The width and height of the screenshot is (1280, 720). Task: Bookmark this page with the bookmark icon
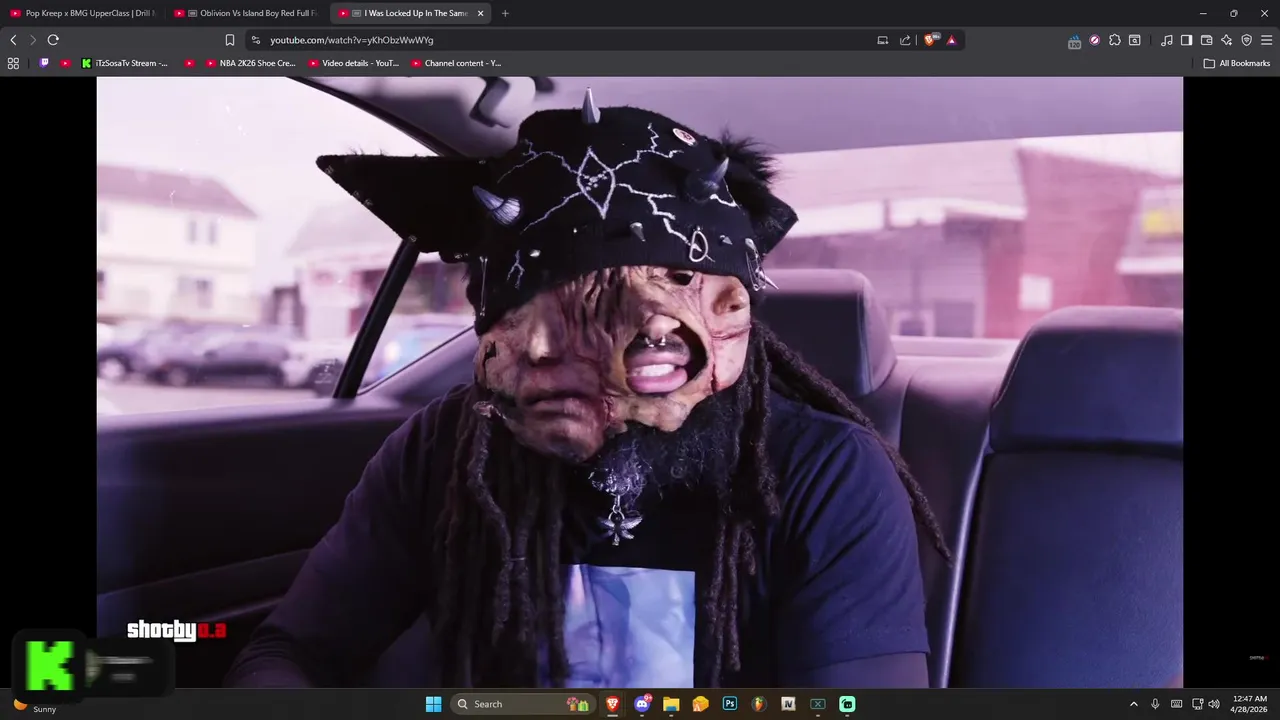[x=230, y=40]
